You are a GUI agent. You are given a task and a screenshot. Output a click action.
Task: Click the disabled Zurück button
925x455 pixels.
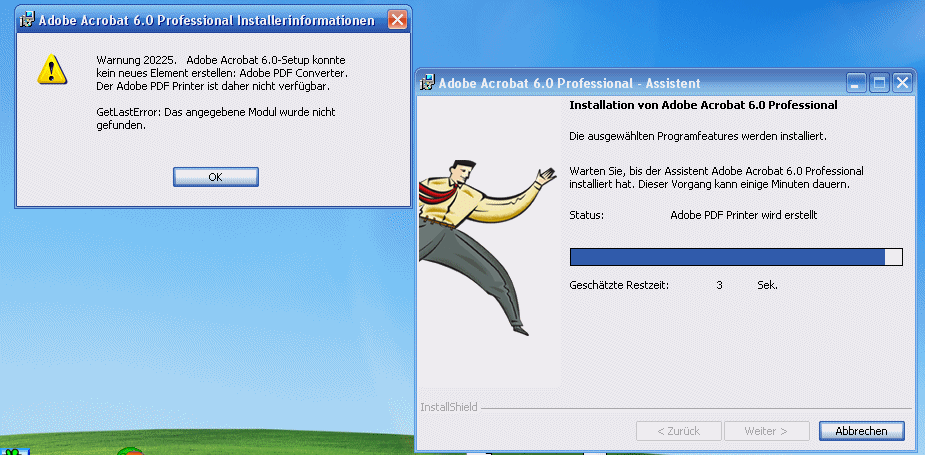pos(678,431)
